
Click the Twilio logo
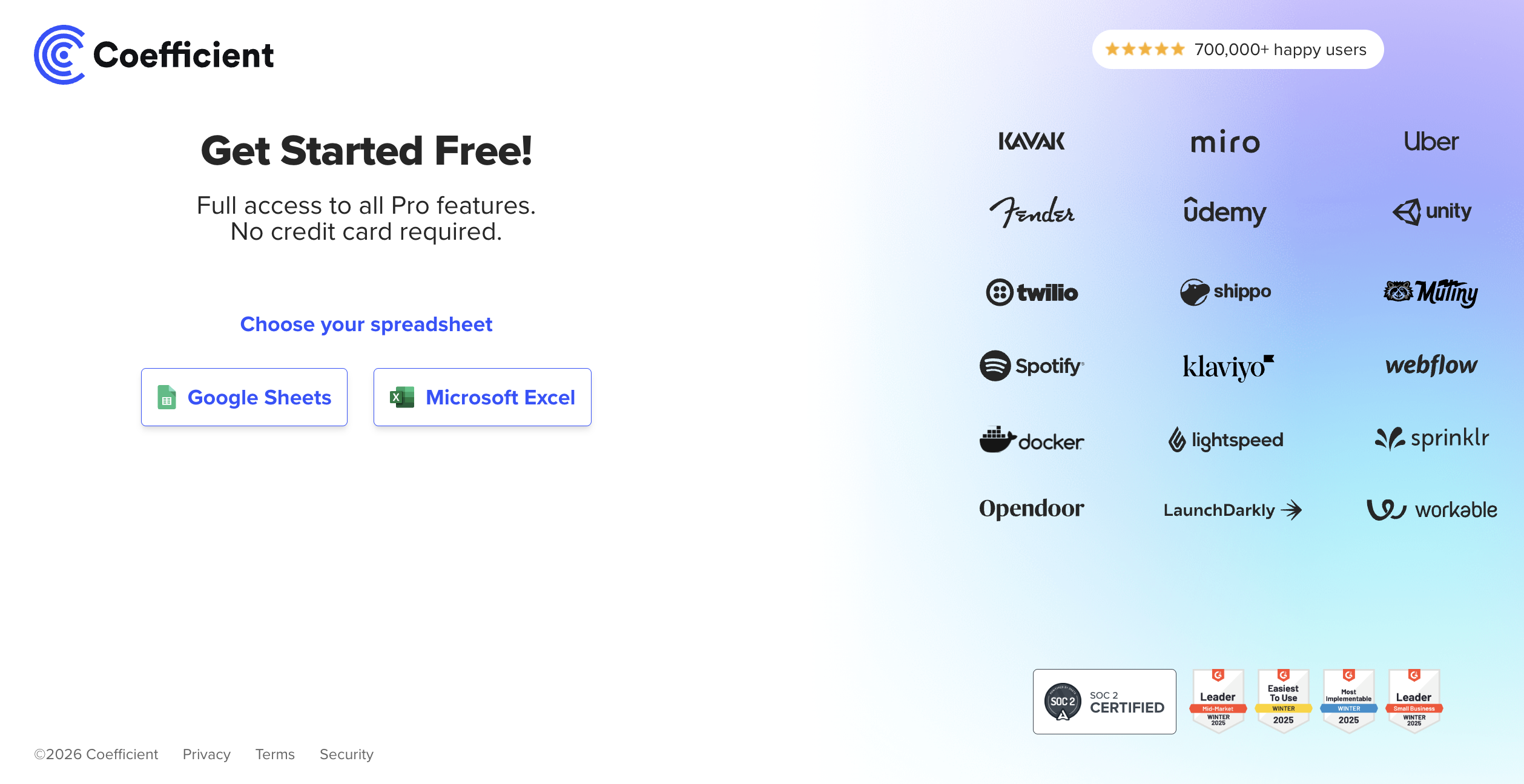pos(1032,292)
